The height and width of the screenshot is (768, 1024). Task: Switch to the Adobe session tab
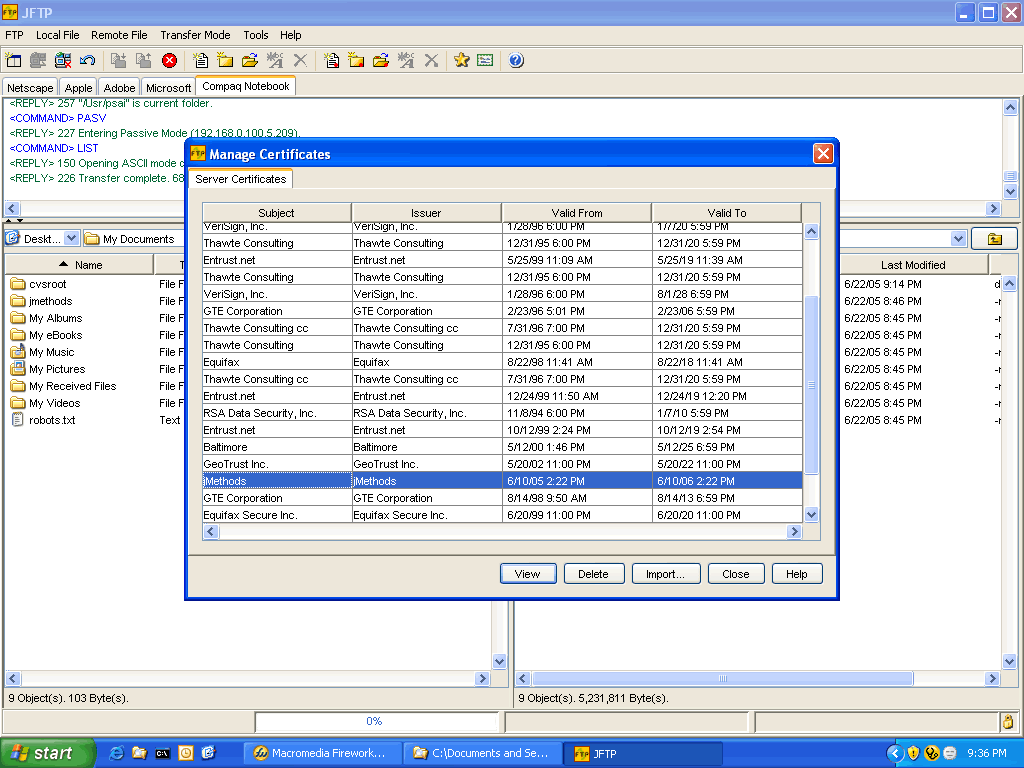[x=120, y=88]
